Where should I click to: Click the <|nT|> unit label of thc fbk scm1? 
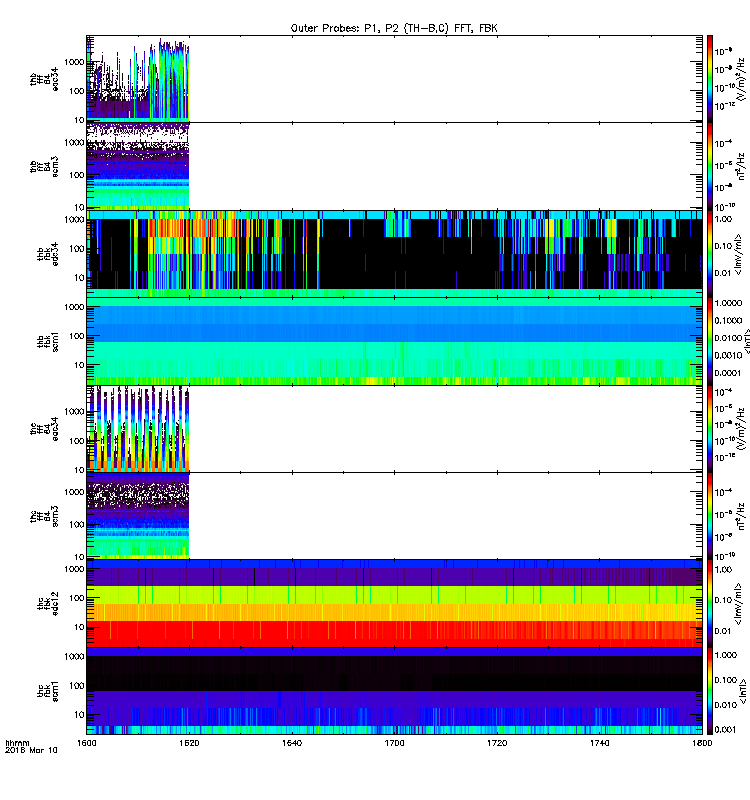[743, 691]
